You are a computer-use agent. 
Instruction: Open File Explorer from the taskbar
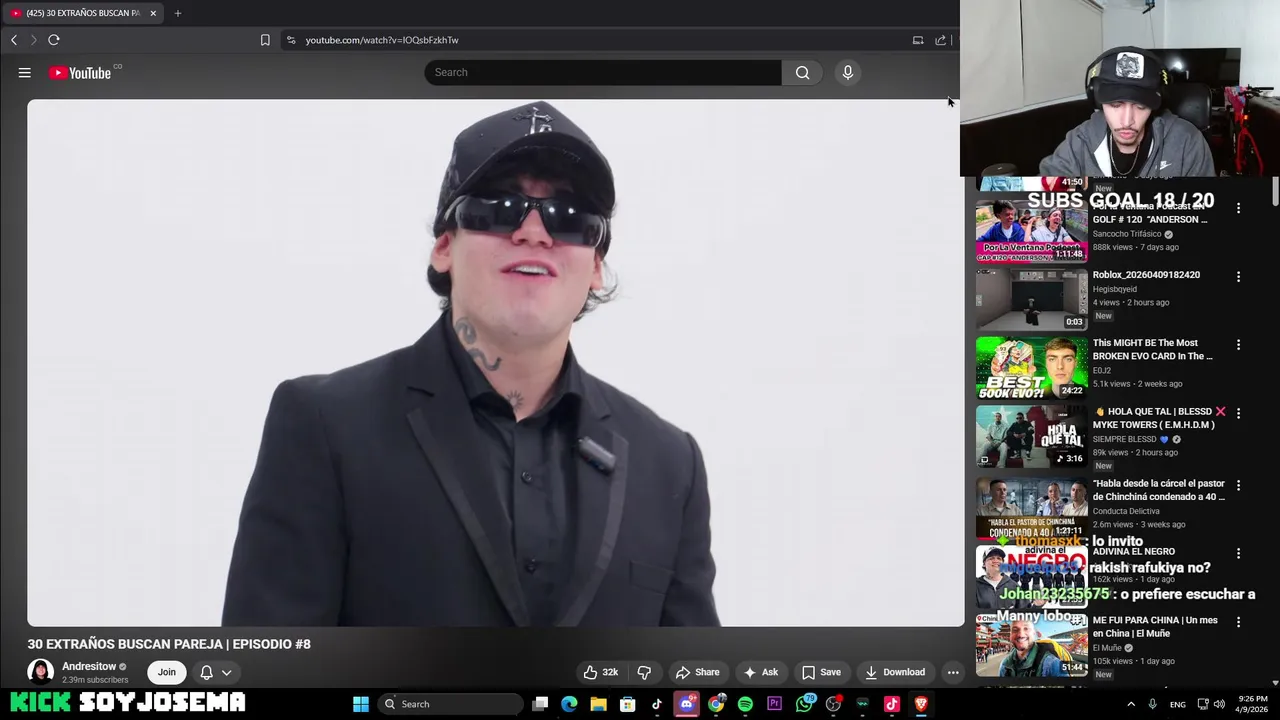coord(598,704)
